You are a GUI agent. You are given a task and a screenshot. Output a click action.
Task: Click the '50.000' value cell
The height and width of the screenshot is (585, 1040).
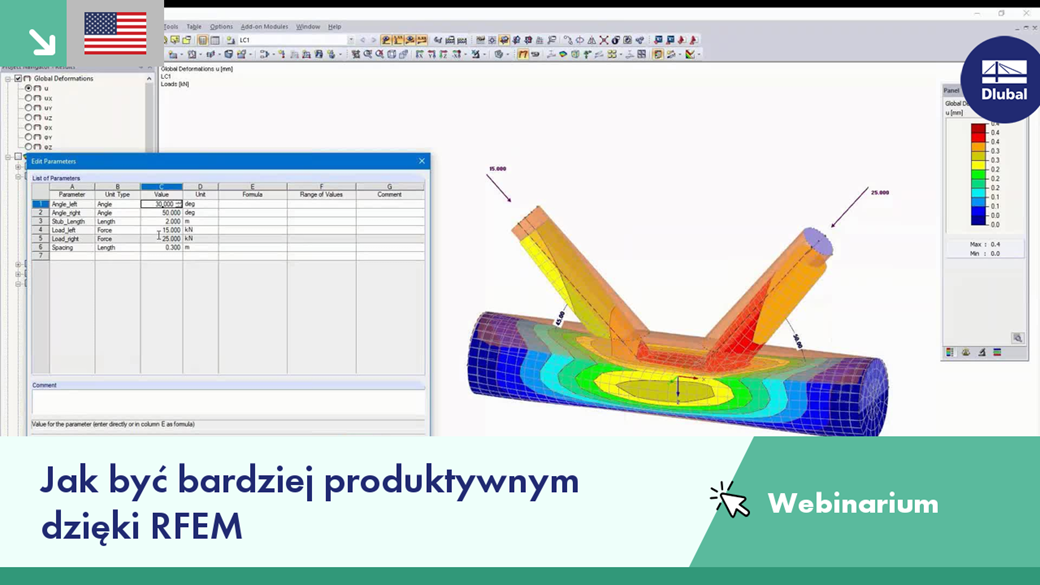161,213
